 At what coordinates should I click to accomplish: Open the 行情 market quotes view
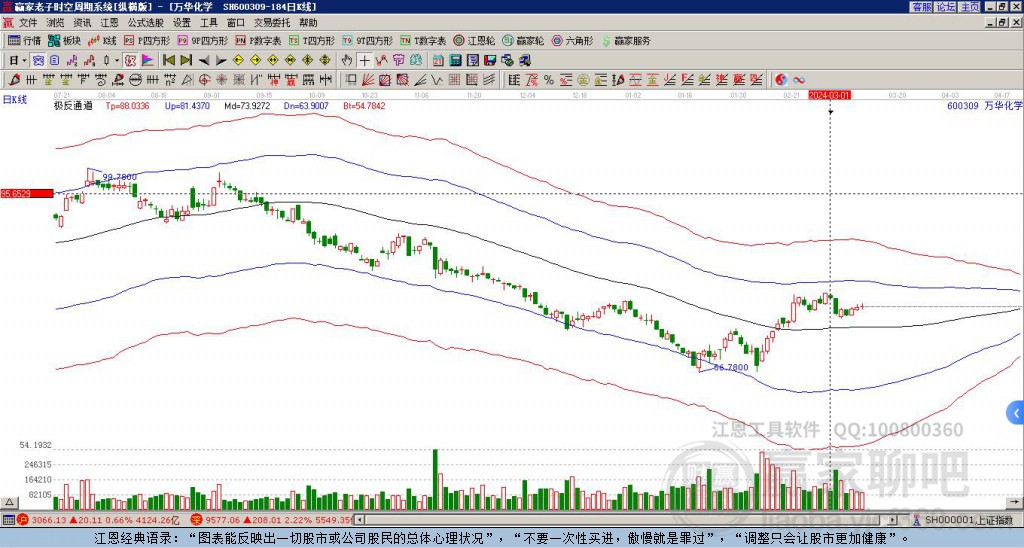tap(24, 40)
